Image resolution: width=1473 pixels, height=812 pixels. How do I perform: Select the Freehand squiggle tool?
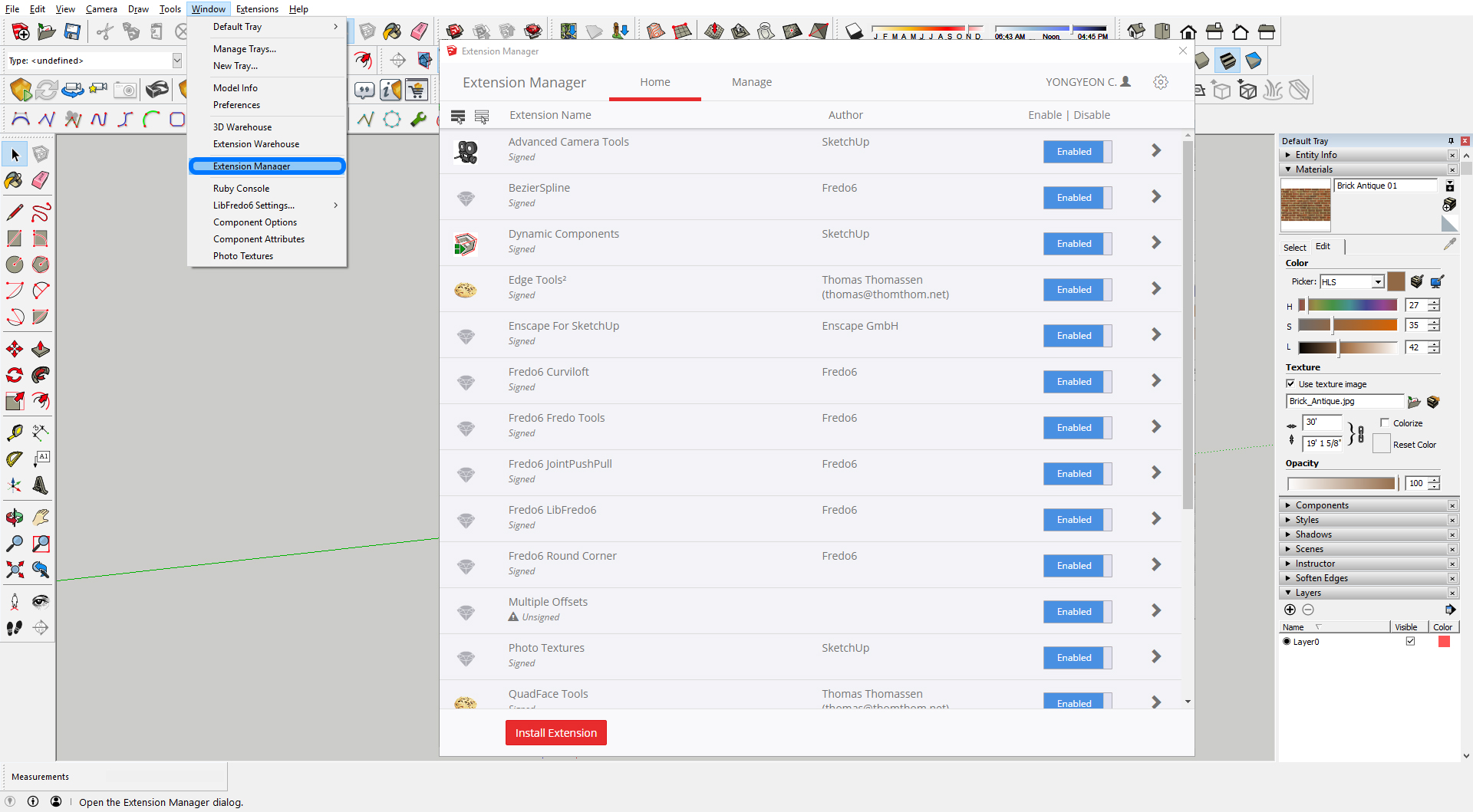[41, 212]
